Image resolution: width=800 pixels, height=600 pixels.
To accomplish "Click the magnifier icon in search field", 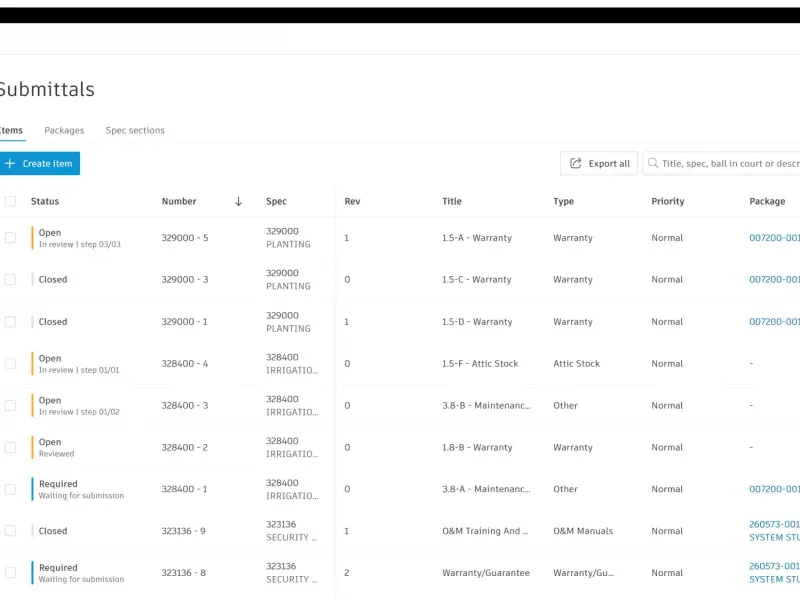I will click(653, 163).
